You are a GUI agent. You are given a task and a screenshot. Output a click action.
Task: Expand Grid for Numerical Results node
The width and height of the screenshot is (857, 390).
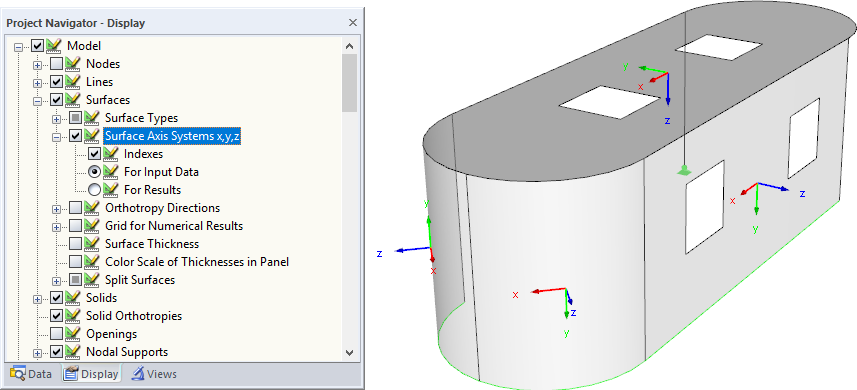pos(56,228)
